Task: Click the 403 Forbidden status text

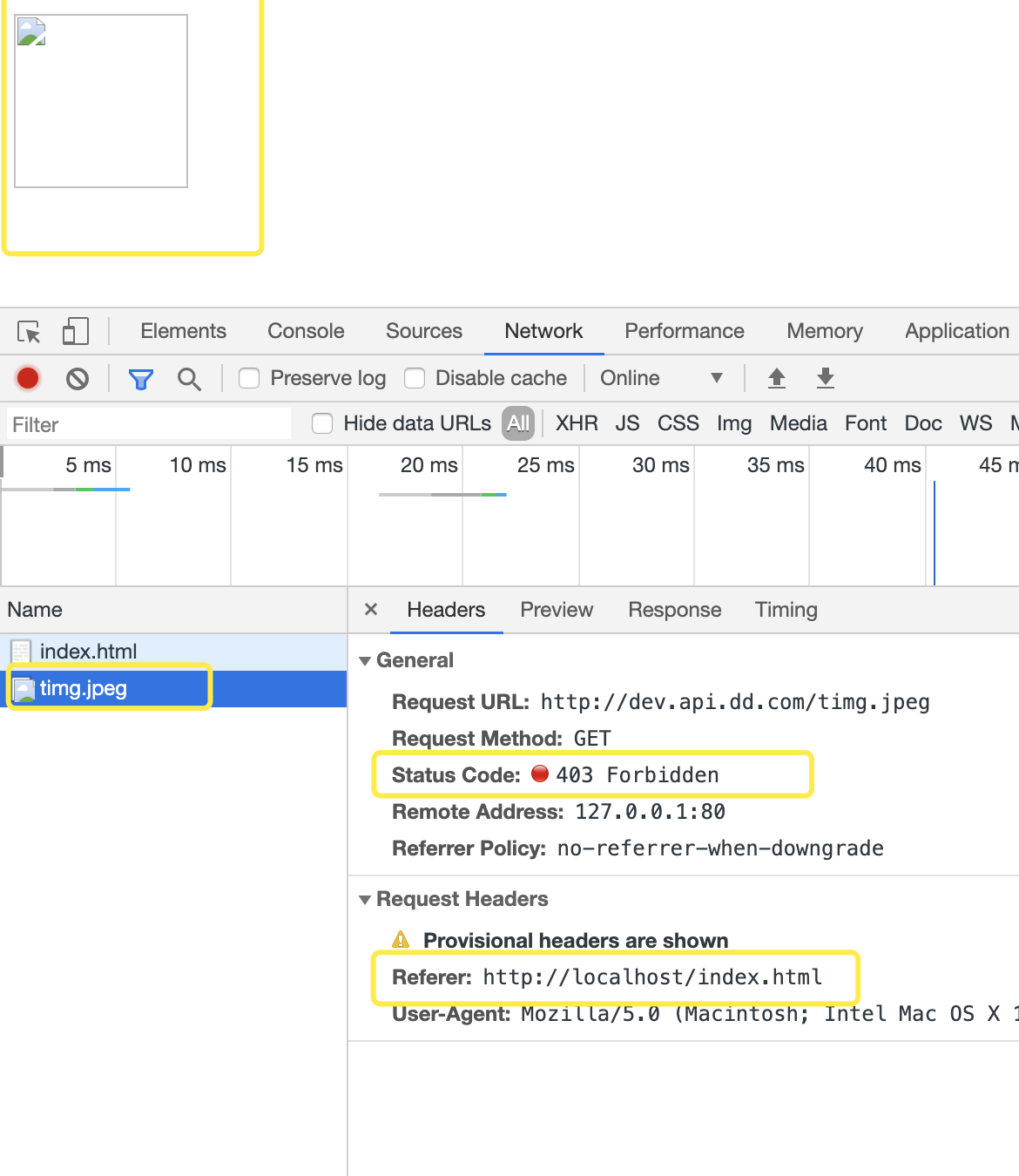Action: point(638,775)
